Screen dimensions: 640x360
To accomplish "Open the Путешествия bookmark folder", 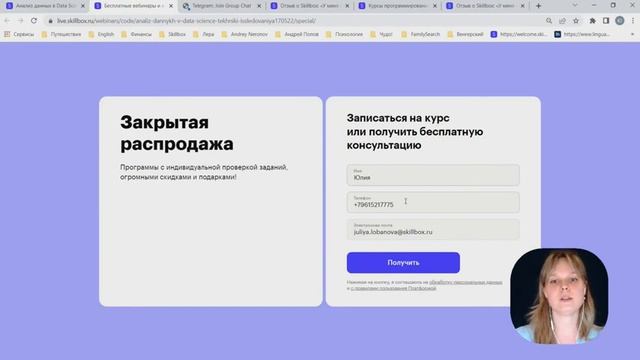I will click(x=61, y=34).
